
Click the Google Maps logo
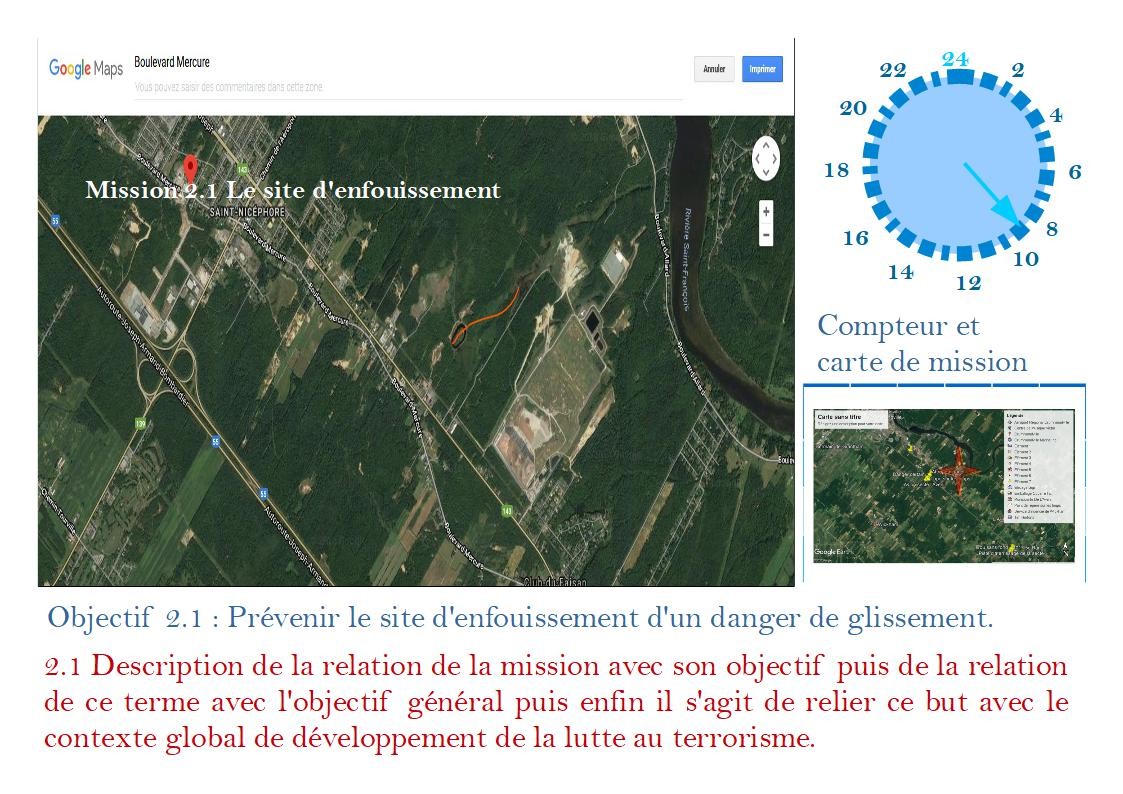[x=86, y=68]
